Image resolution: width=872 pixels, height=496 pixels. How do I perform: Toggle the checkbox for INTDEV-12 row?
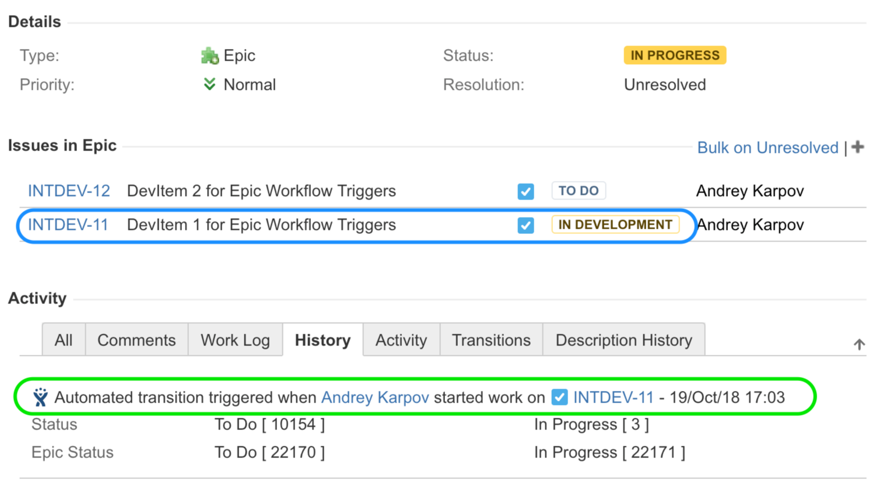tap(526, 191)
